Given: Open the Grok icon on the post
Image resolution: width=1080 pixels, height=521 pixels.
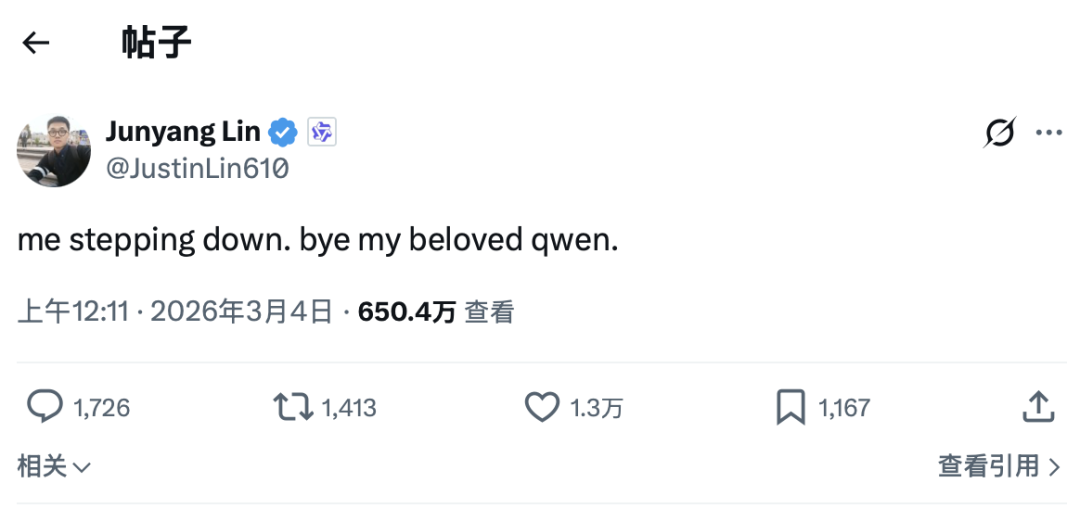Looking at the screenshot, I should [1000, 132].
